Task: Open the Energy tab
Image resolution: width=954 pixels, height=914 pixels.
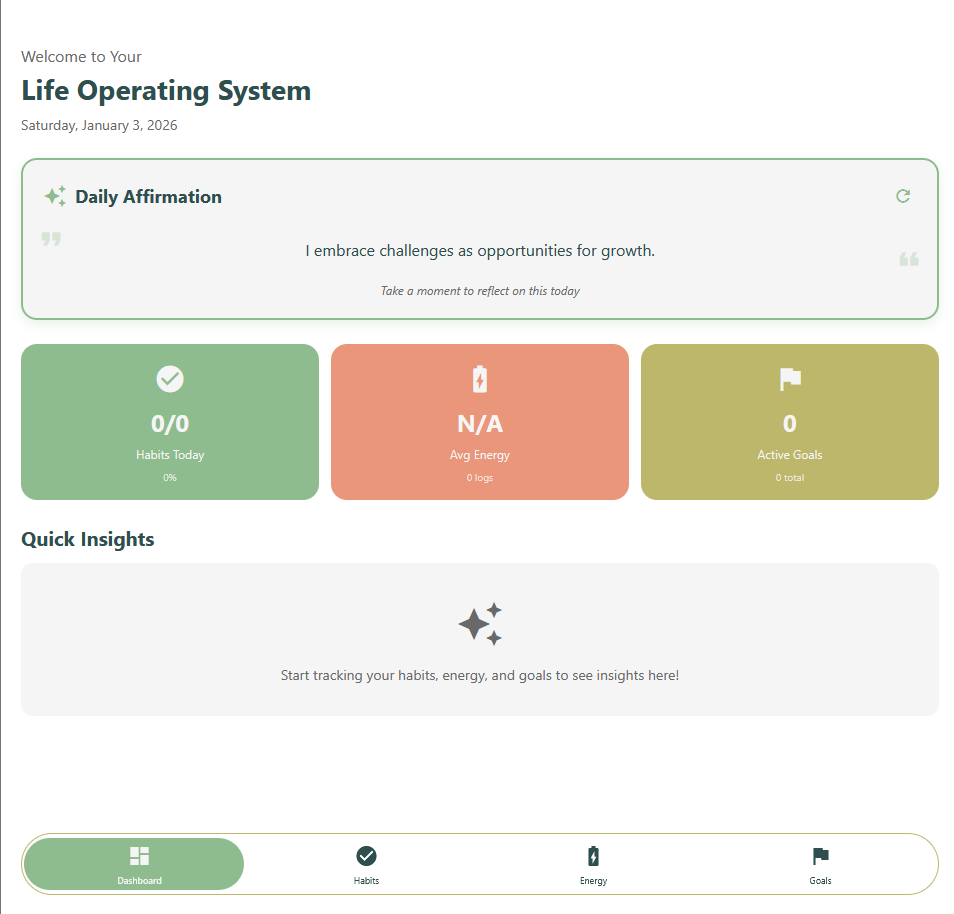Action: coord(593,865)
